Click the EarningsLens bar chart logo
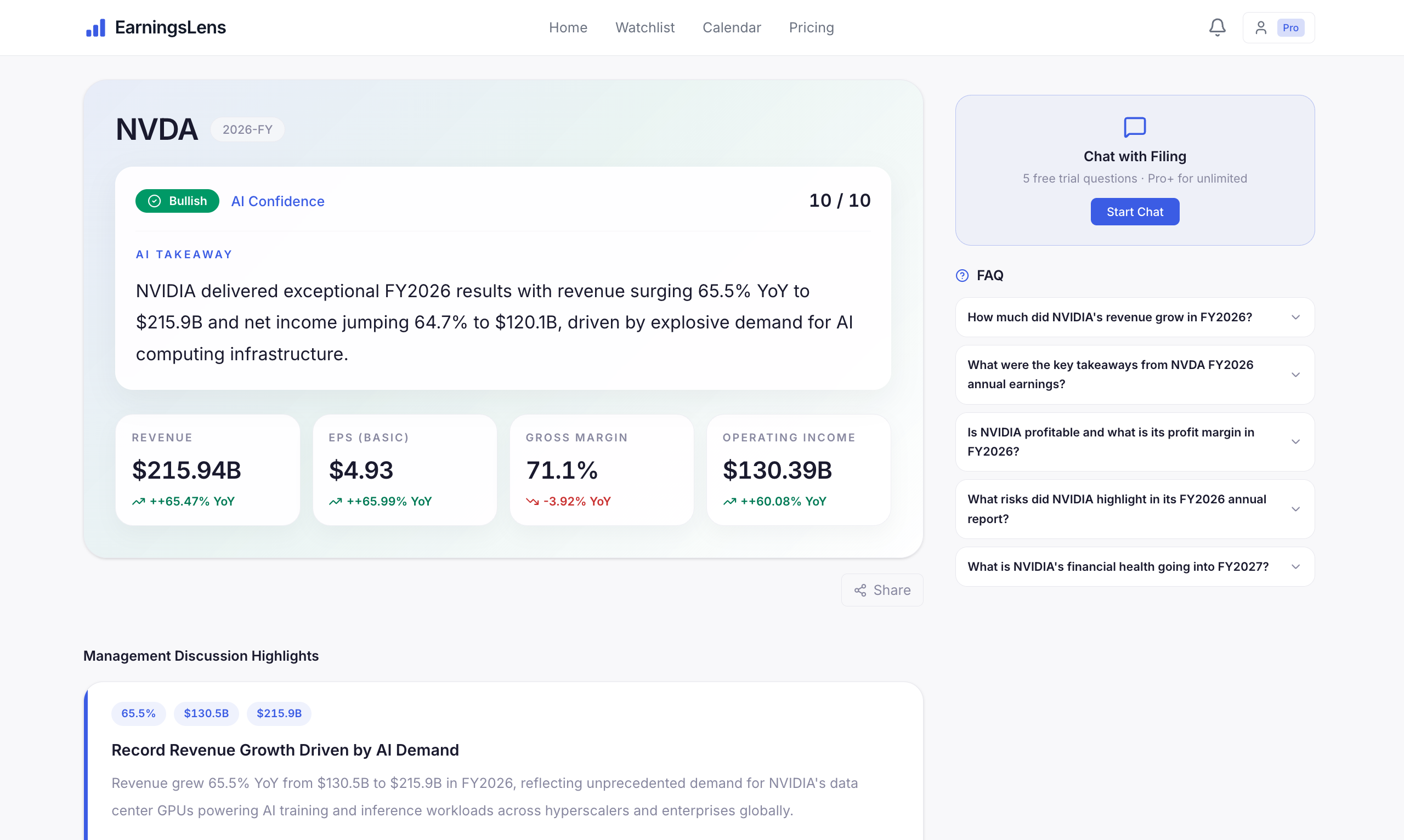 95,28
